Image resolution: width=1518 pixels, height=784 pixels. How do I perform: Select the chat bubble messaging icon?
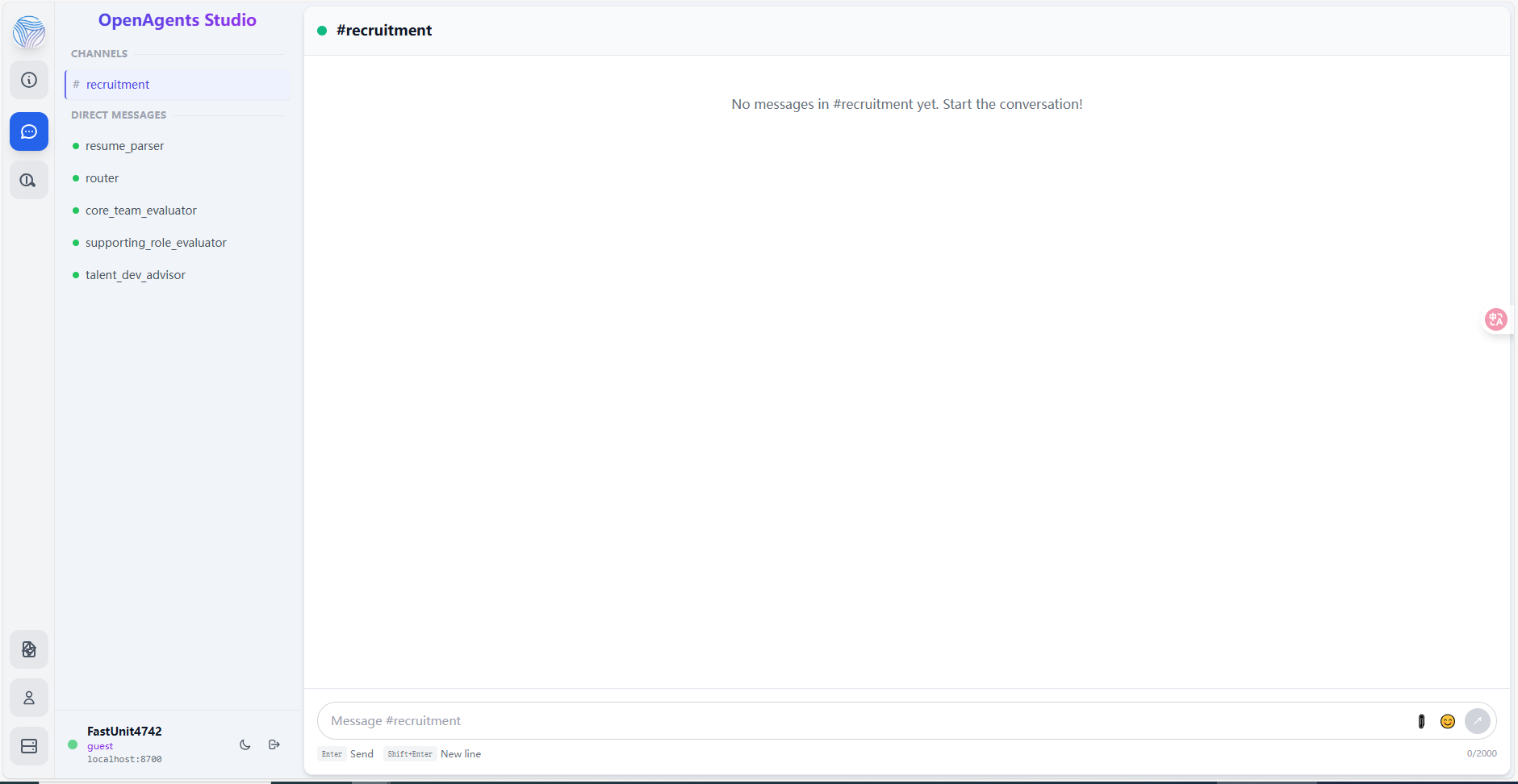tap(29, 131)
